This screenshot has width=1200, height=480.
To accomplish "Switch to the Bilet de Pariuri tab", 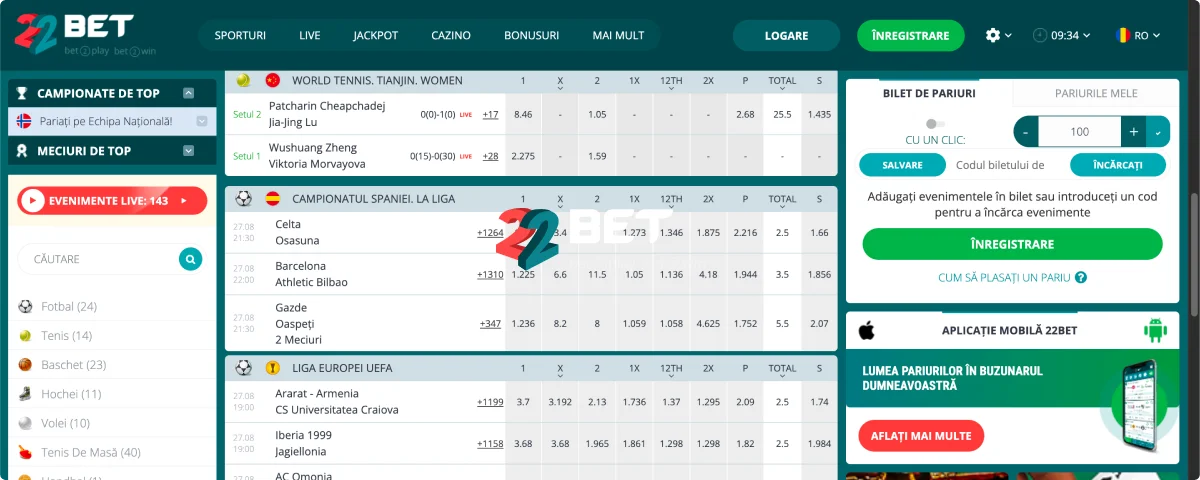I will (929, 93).
